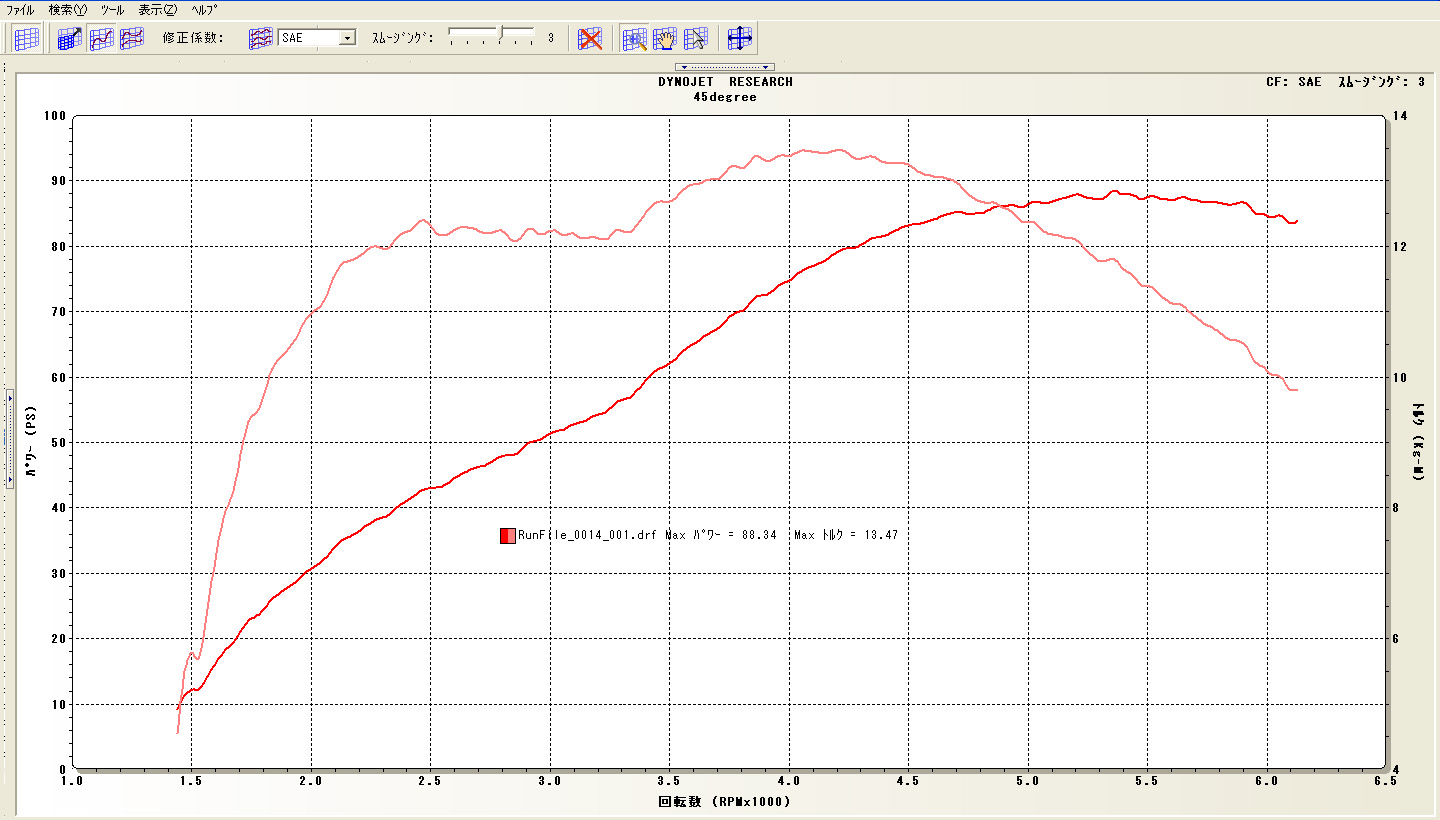The width and height of the screenshot is (1440, 820).
Task: Open the SAE correction factor dropdown
Action: click(x=348, y=38)
